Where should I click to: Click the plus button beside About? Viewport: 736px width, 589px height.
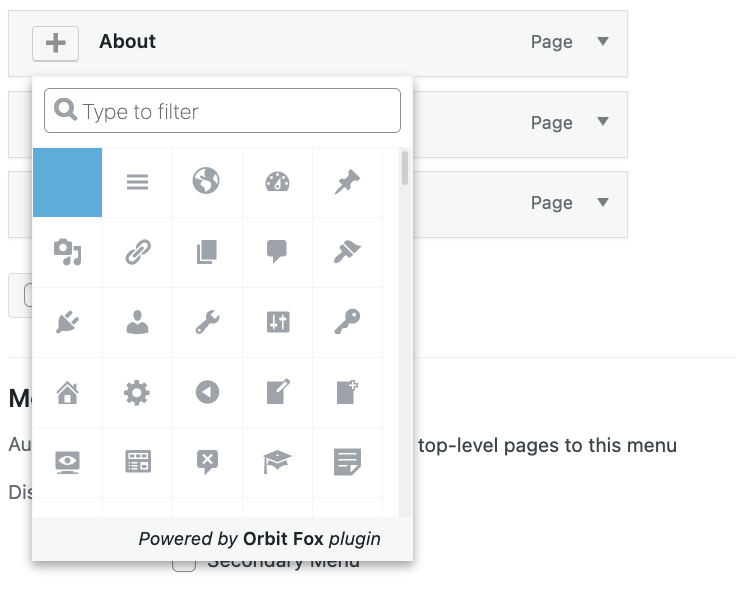[55, 43]
